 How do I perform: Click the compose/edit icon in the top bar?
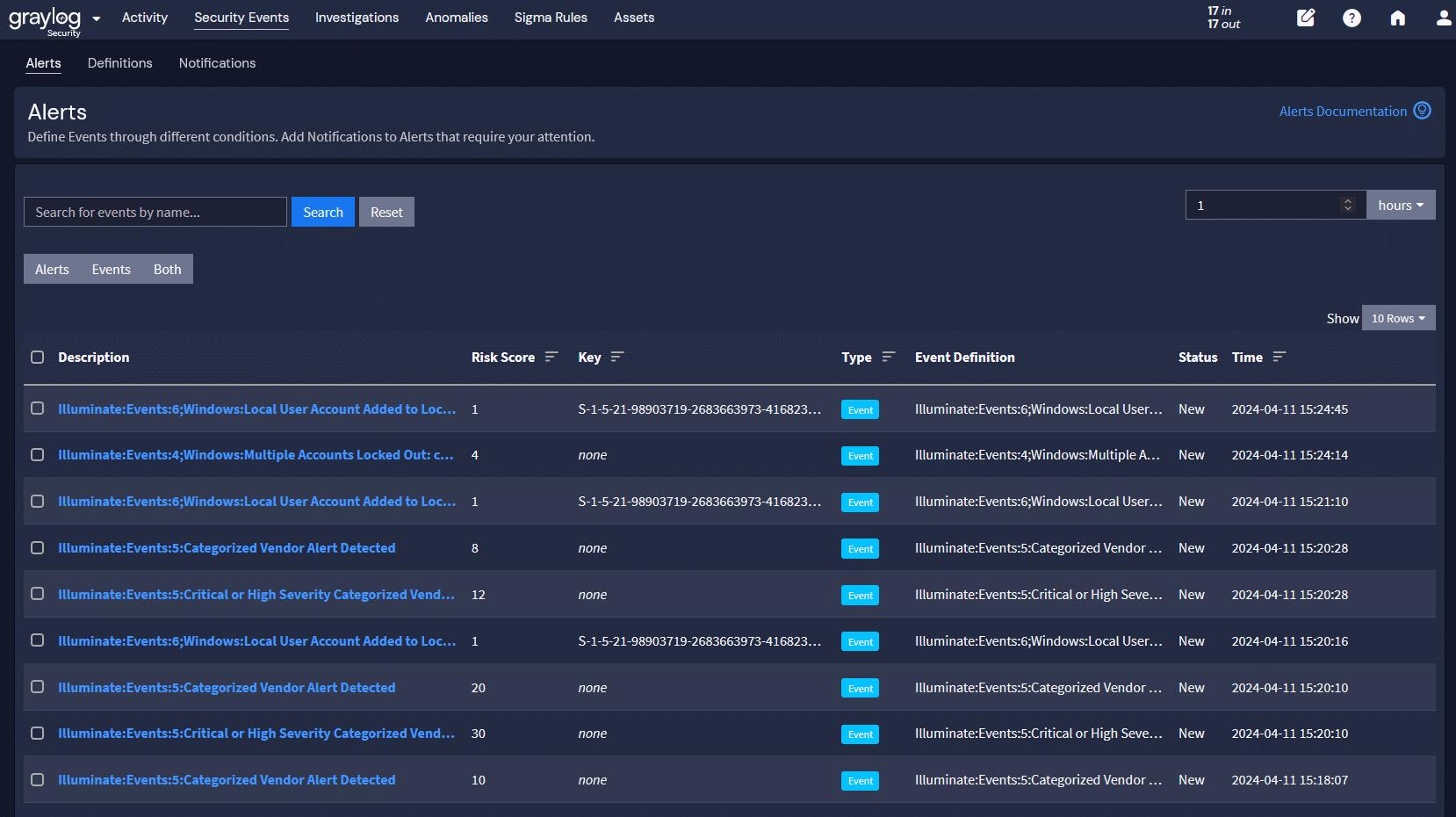1306,18
